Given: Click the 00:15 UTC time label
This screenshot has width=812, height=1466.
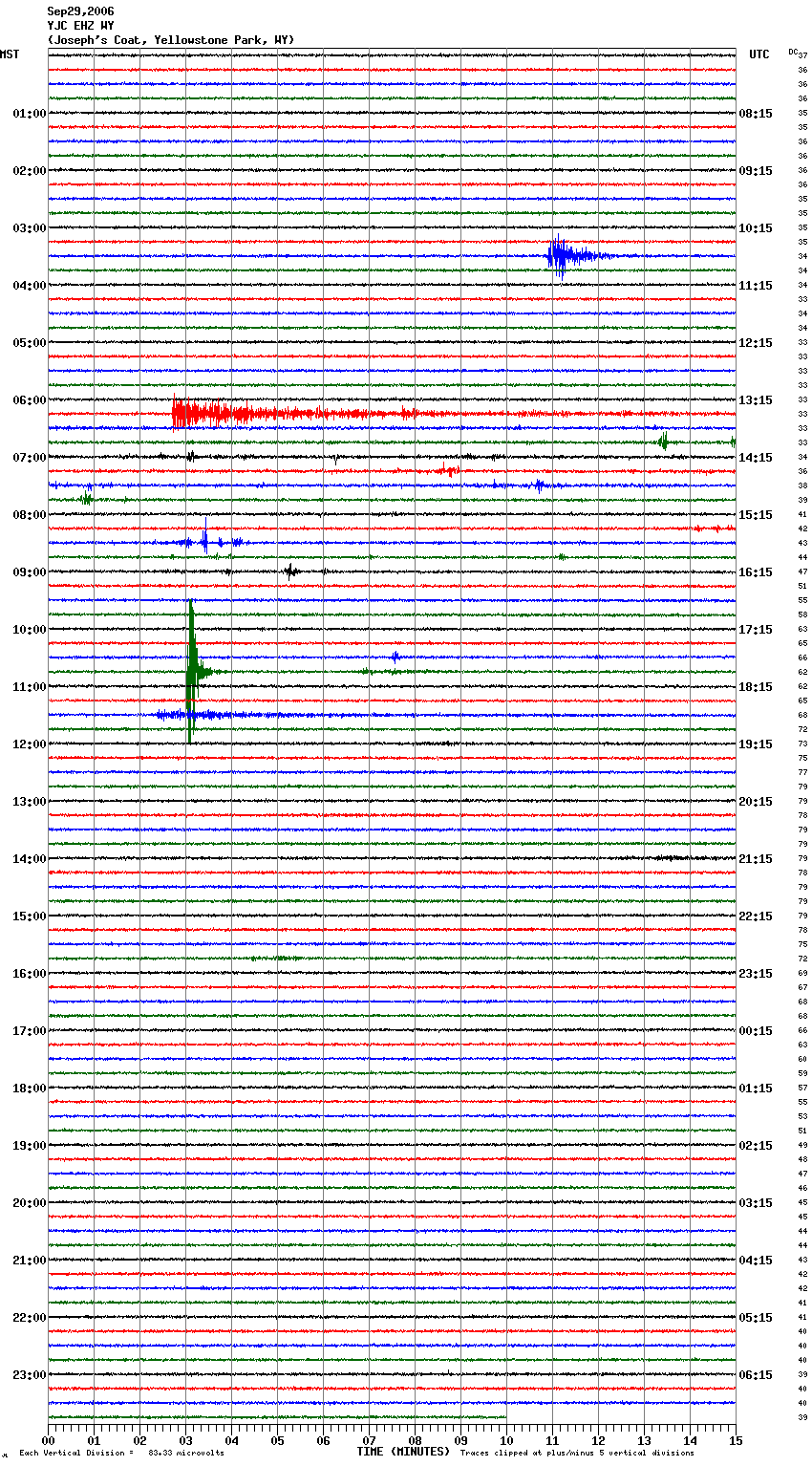Looking at the screenshot, I should pos(756,1031).
